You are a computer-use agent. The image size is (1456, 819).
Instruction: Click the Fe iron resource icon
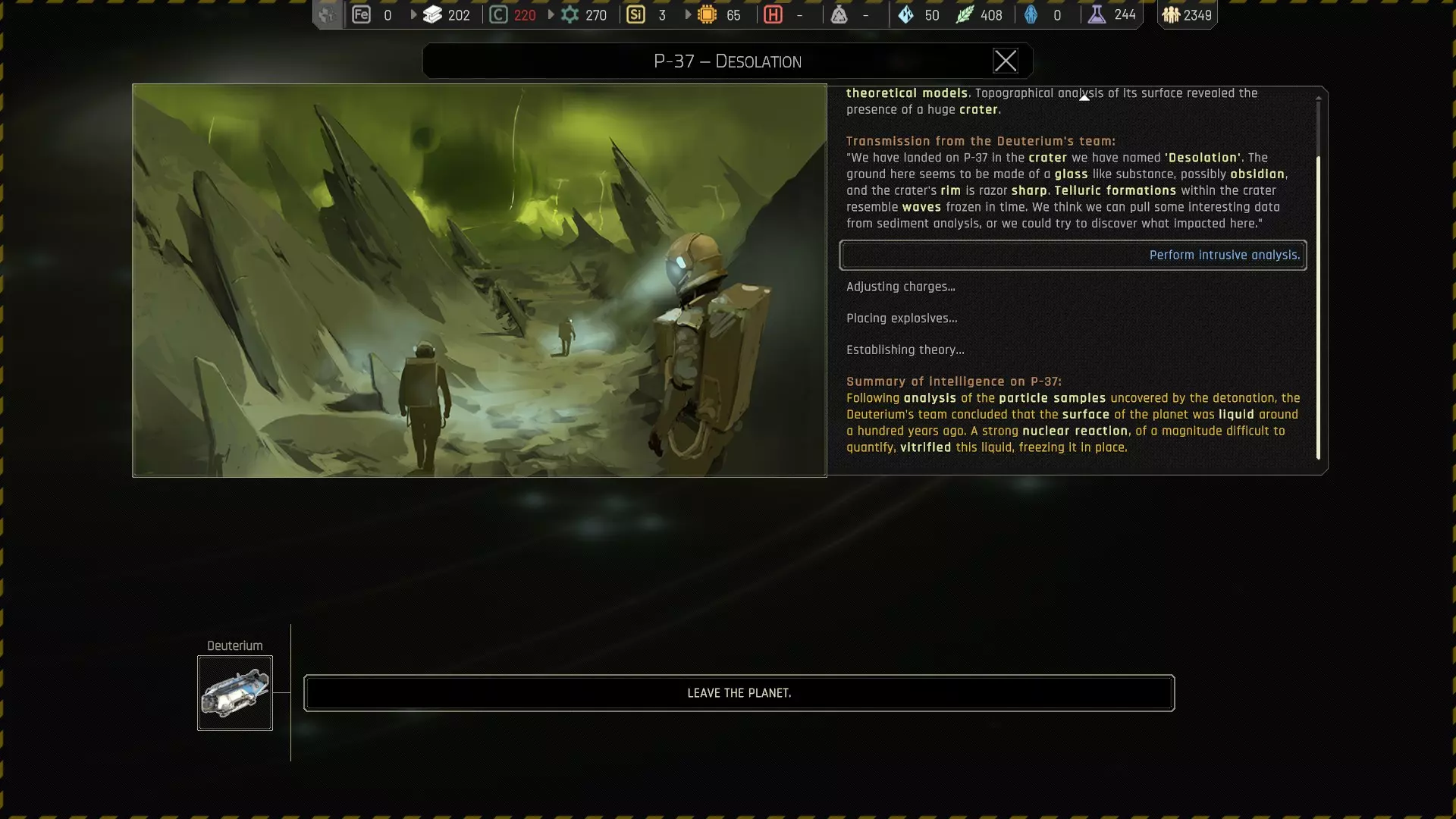coord(361,14)
